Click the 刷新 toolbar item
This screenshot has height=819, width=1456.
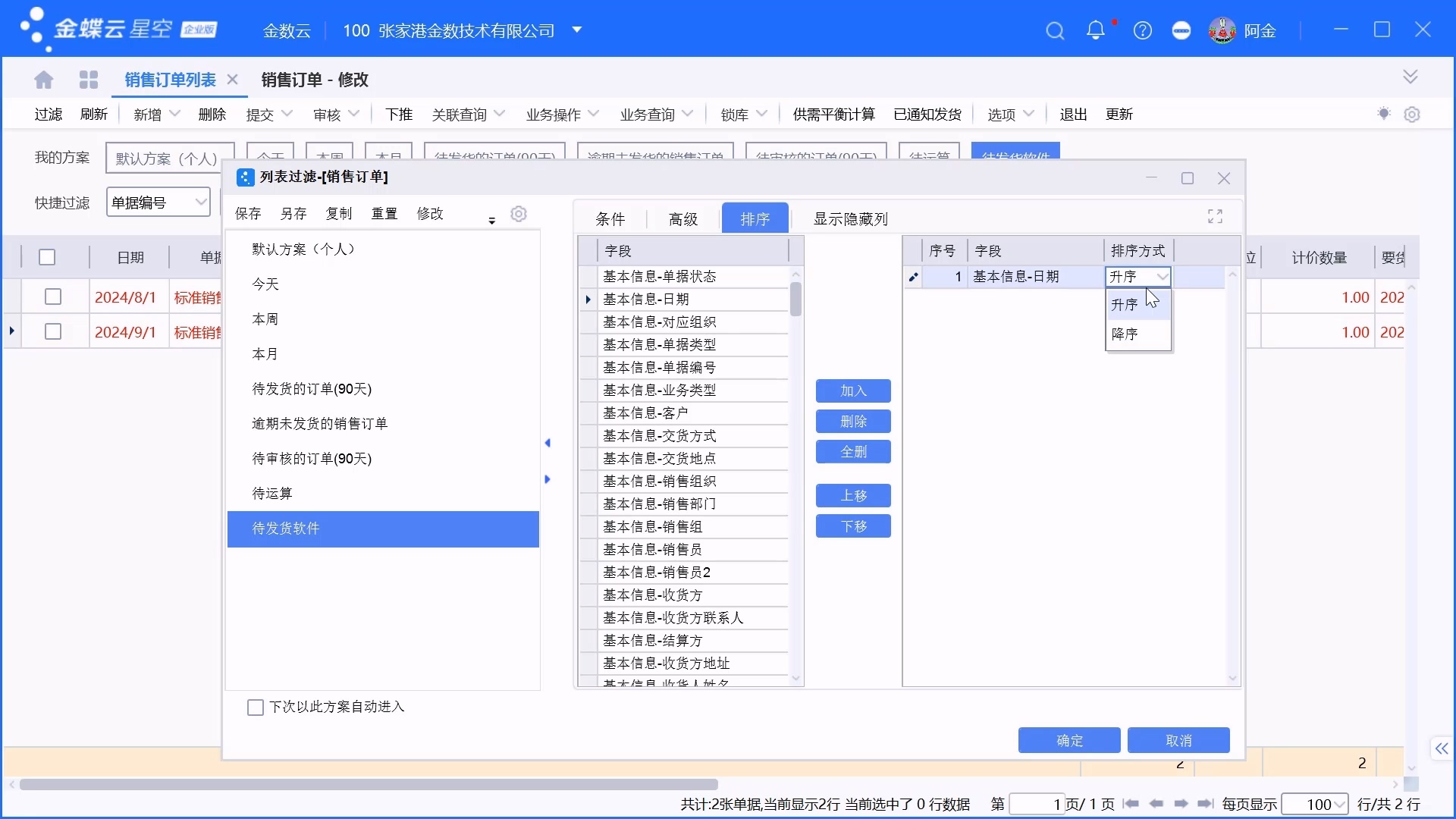(x=94, y=114)
